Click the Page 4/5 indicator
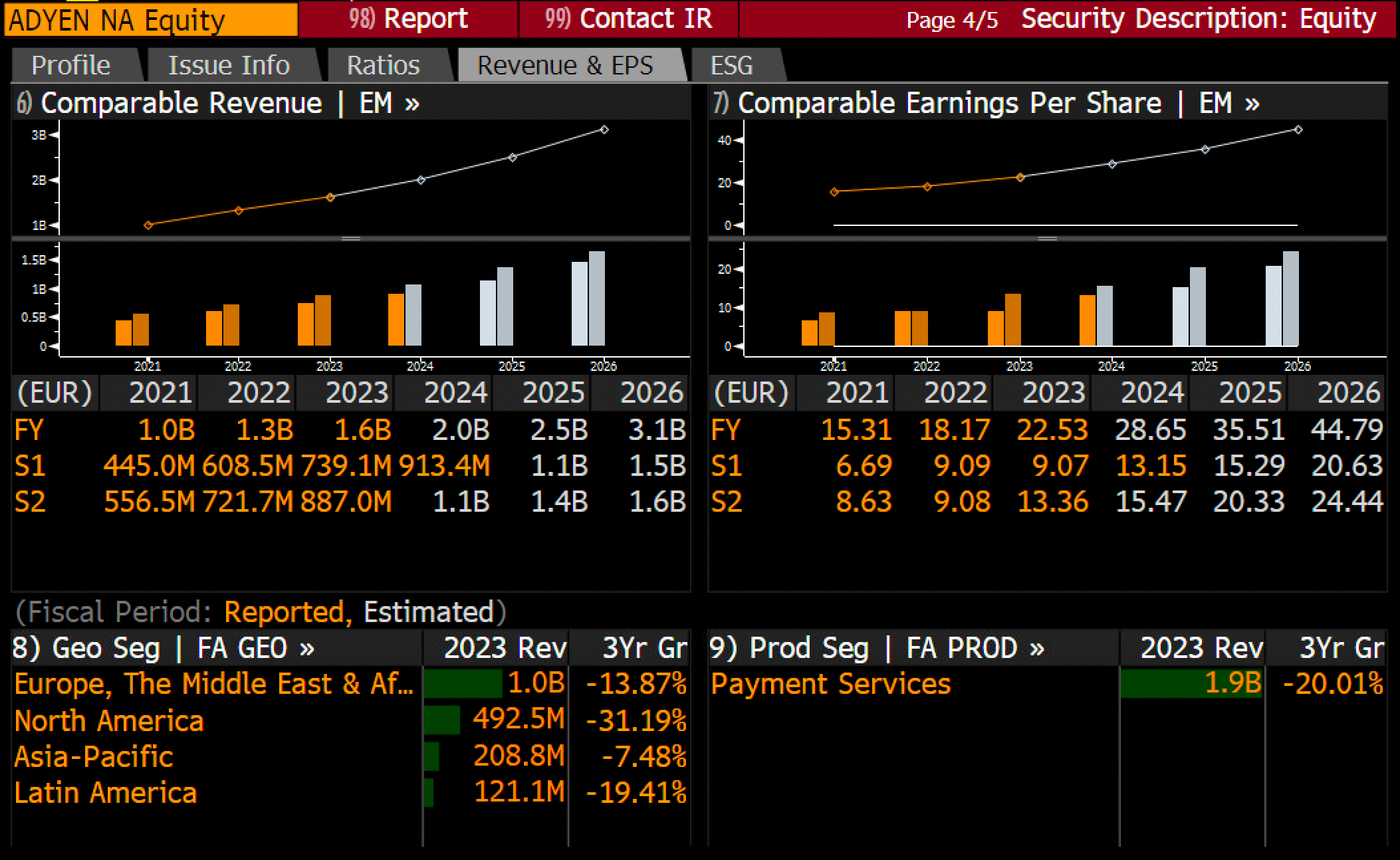The height and width of the screenshot is (860, 1400). tap(952, 20)
